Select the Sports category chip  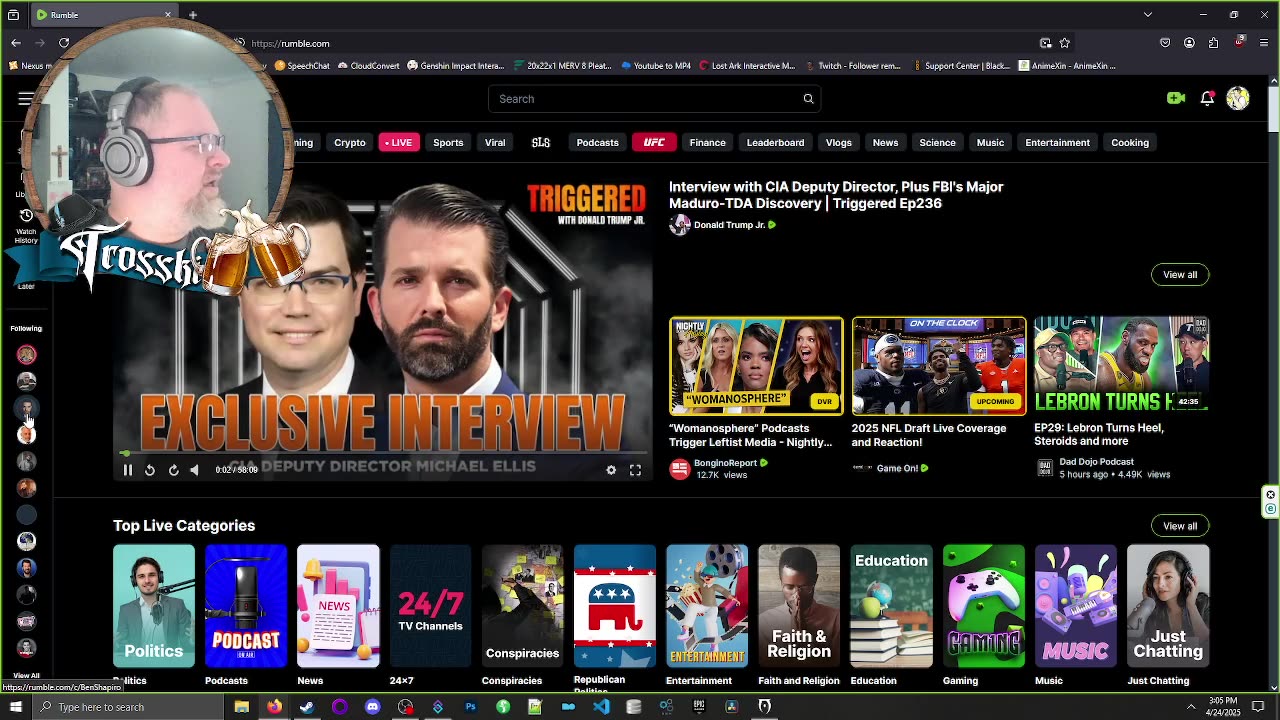tap(448, 142)
